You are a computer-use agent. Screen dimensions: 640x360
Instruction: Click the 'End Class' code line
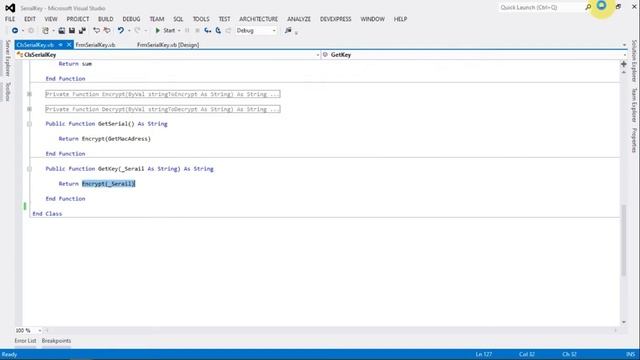pos(47,214)
